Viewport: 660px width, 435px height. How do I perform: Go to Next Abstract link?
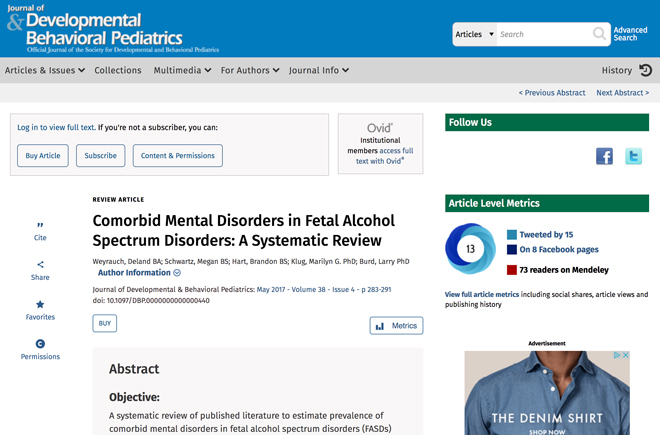tap(622, 93)
